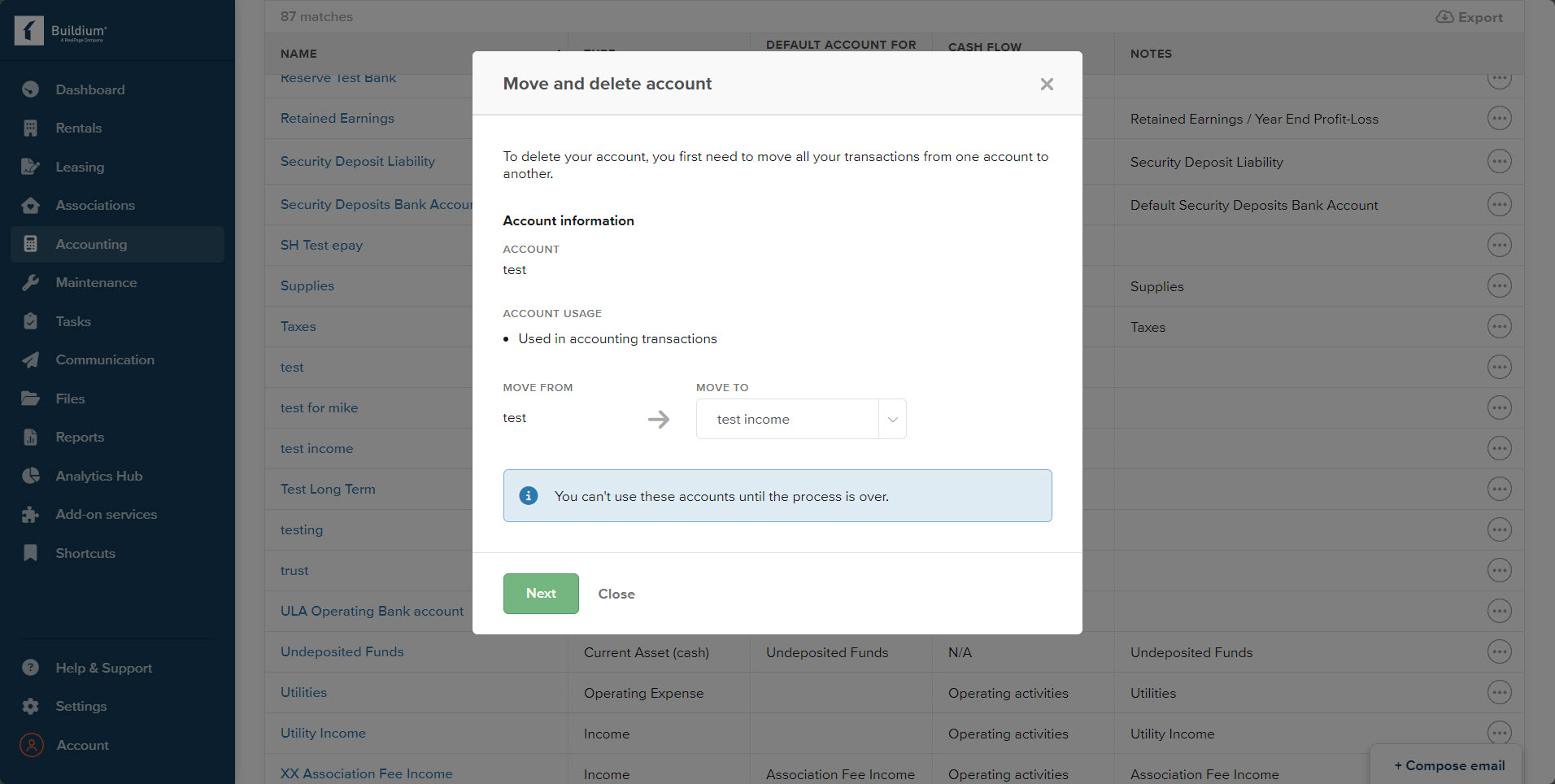Screen dimensions: 1555x784
Task: Click the Shortcuts bookmark icon
Action: click(31, 553)
